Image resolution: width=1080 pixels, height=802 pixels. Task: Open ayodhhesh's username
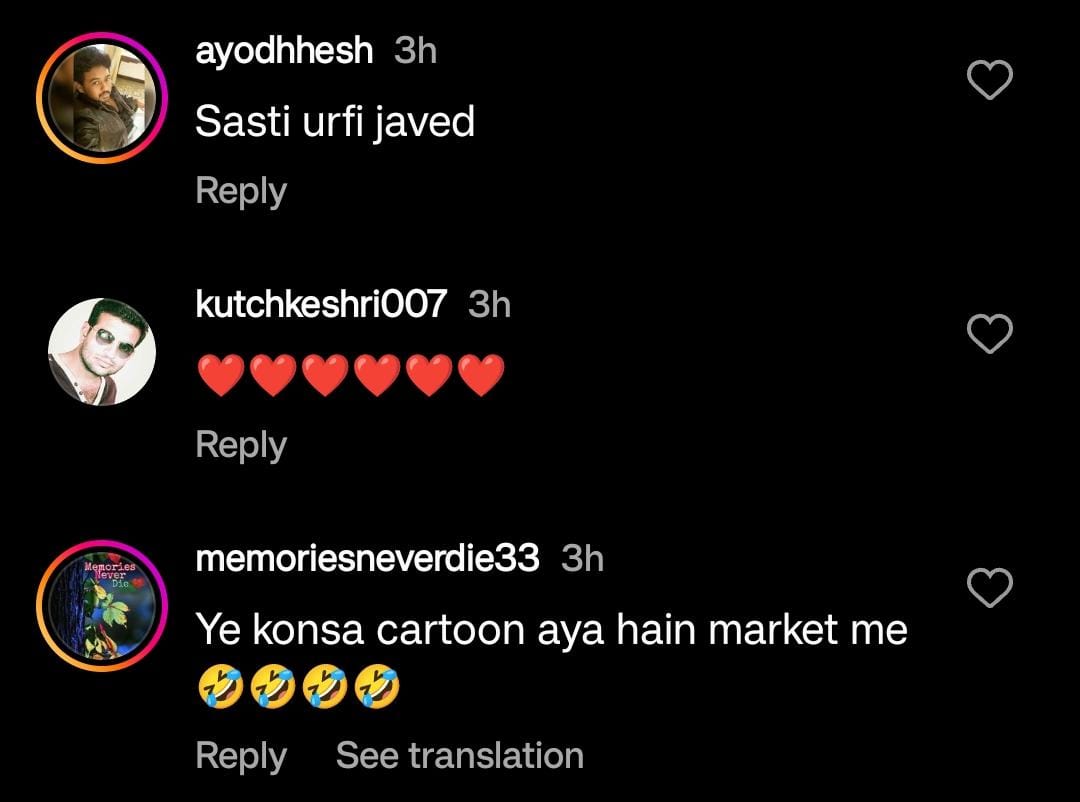point(285,50)
